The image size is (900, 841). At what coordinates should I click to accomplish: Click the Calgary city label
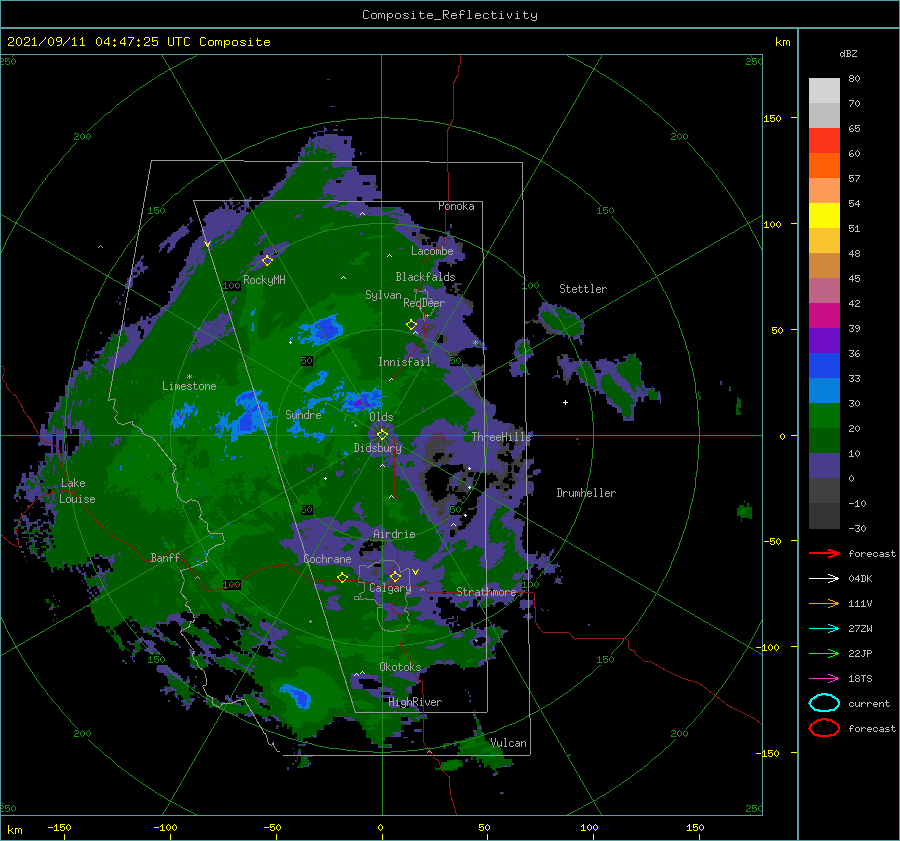coord(390,588)
